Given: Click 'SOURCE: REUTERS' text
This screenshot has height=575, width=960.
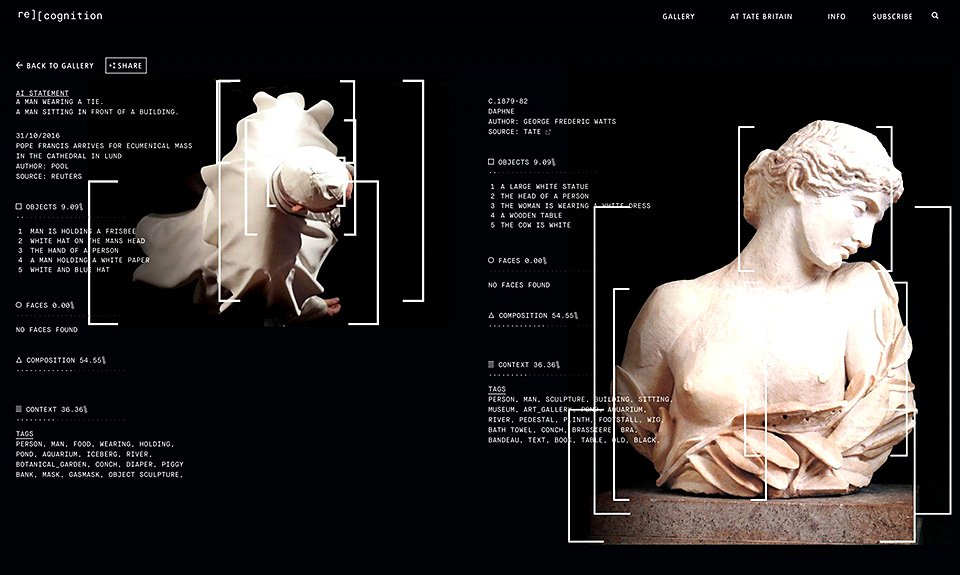Looking at the screenshot, I should pyautogui.click(x=49, y=176).
